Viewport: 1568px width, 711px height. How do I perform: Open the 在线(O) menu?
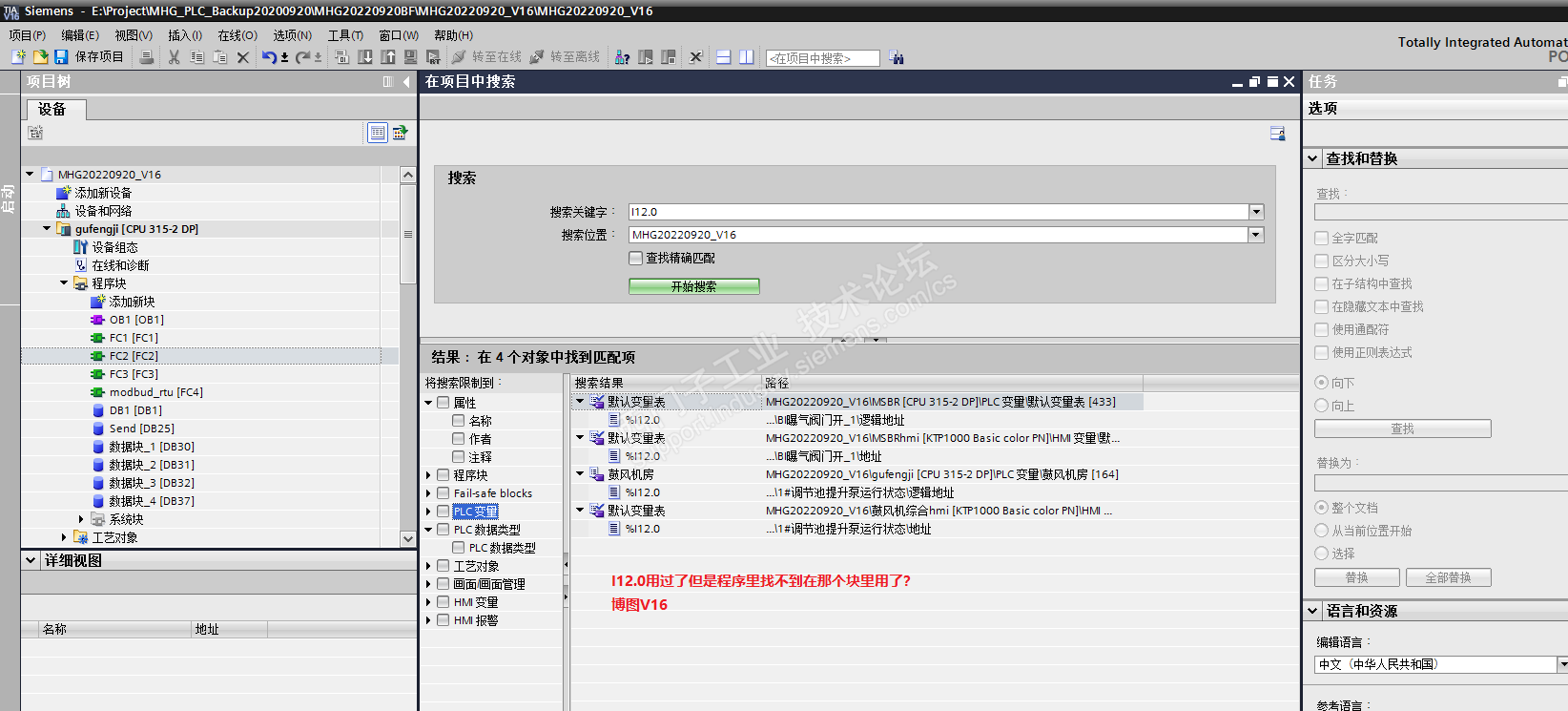pos(237,35)
